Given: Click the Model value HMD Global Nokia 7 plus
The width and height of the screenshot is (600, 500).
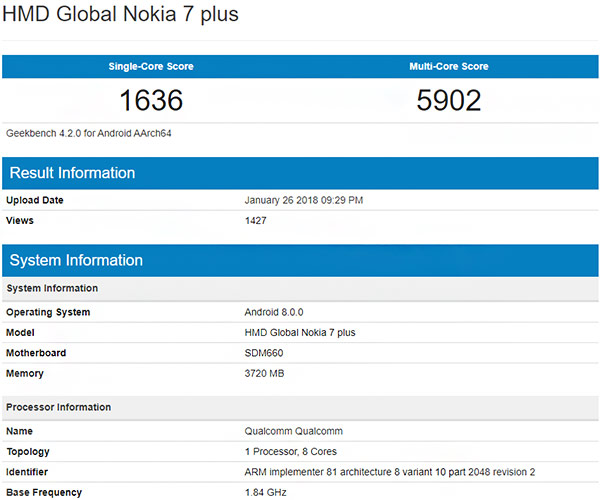Looking at the screenshot, I should click(x=299, y=332).
